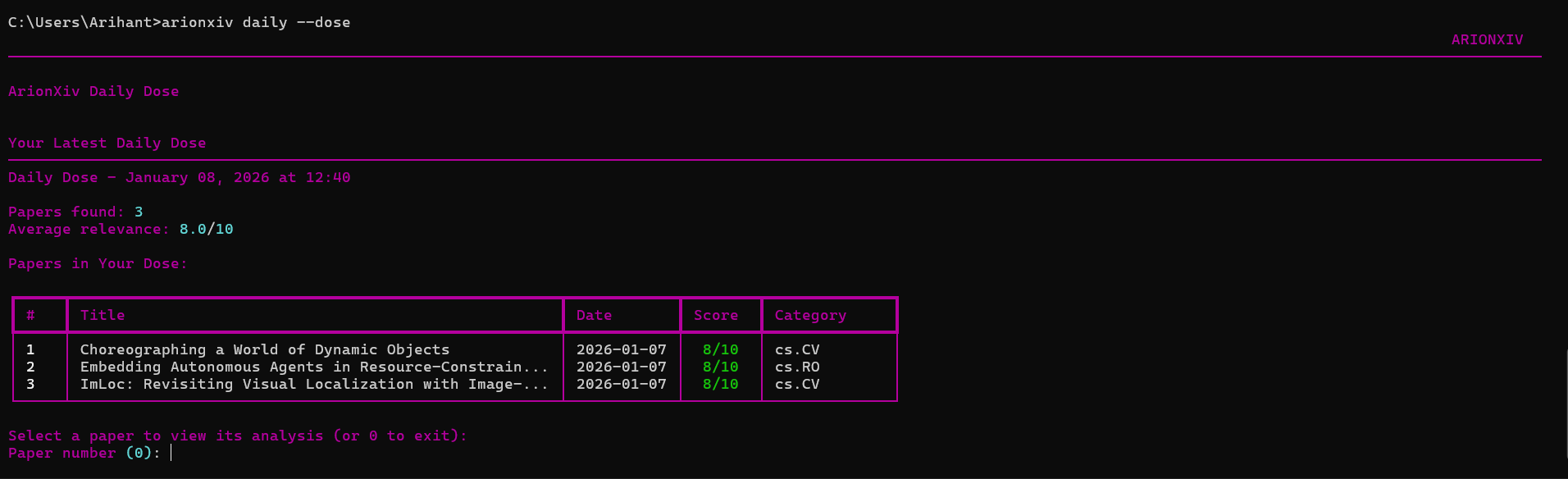Click the 'Paper number (0):' input prompt
1568x479 pixels.
84,453
